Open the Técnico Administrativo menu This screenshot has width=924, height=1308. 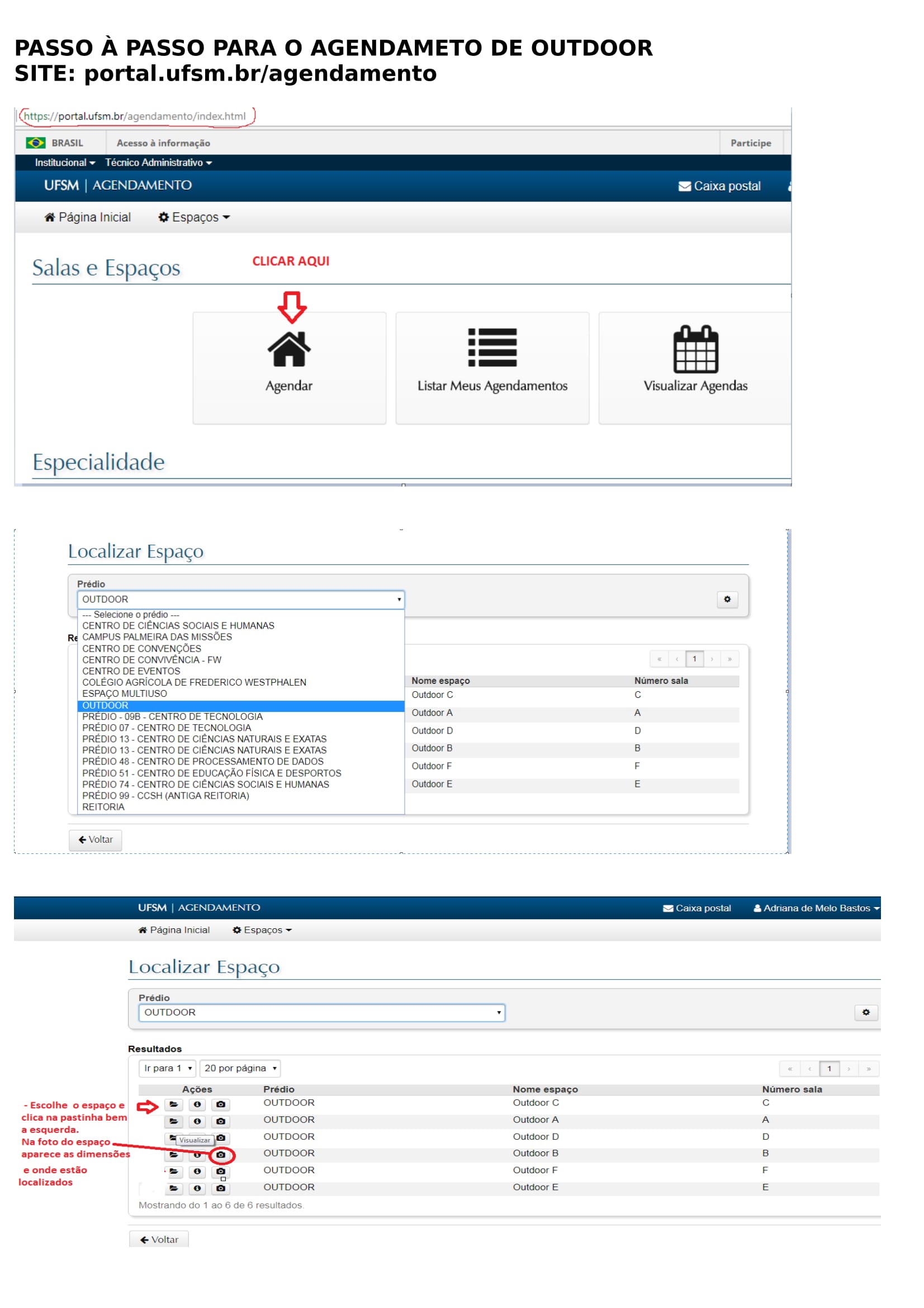[158, 163]
